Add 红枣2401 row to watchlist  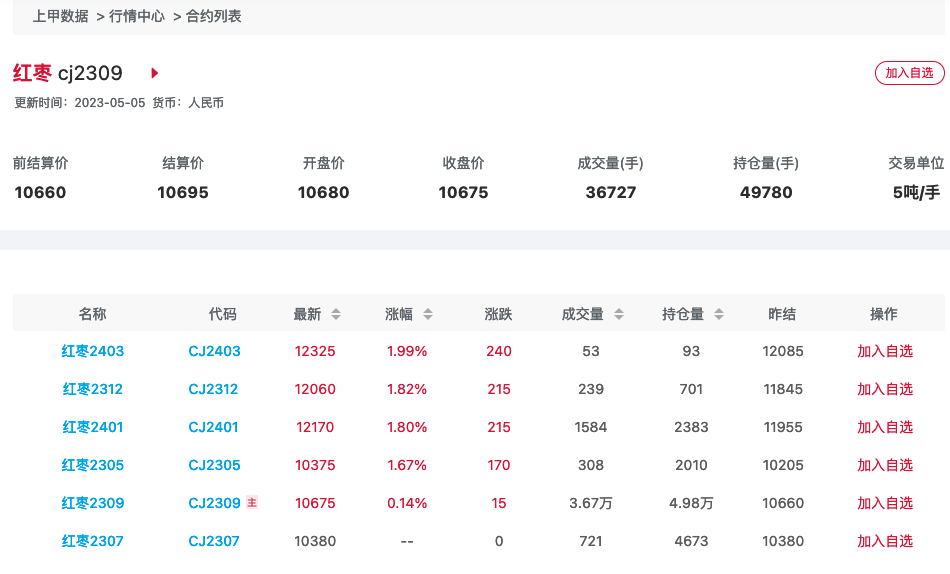[x=884, y=427]
